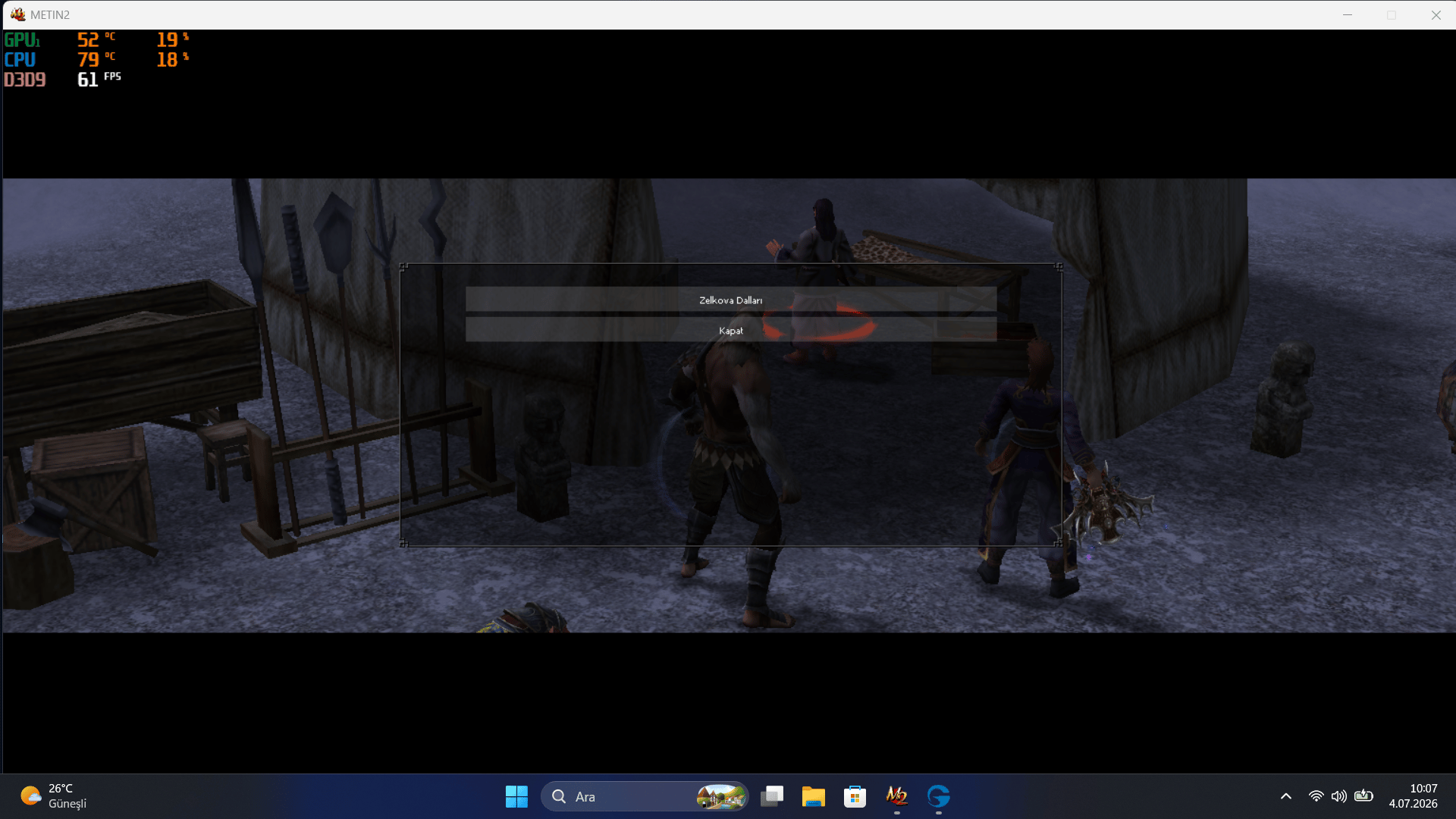
Task: Click the Ara search box in taskbar
Action: 645,796
